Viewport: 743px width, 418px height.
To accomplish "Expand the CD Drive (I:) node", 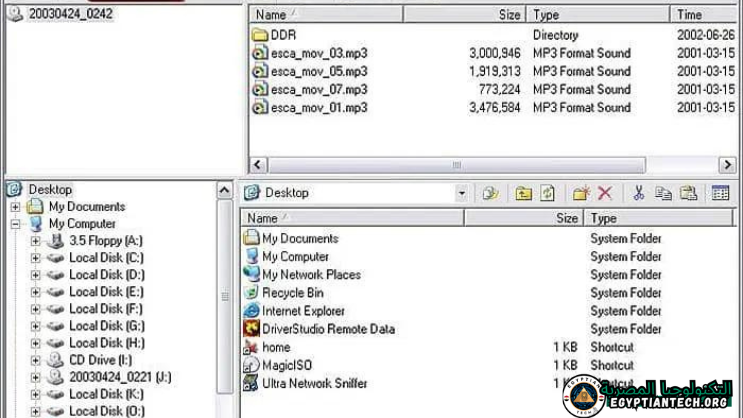I will click(x=36, y=361).
